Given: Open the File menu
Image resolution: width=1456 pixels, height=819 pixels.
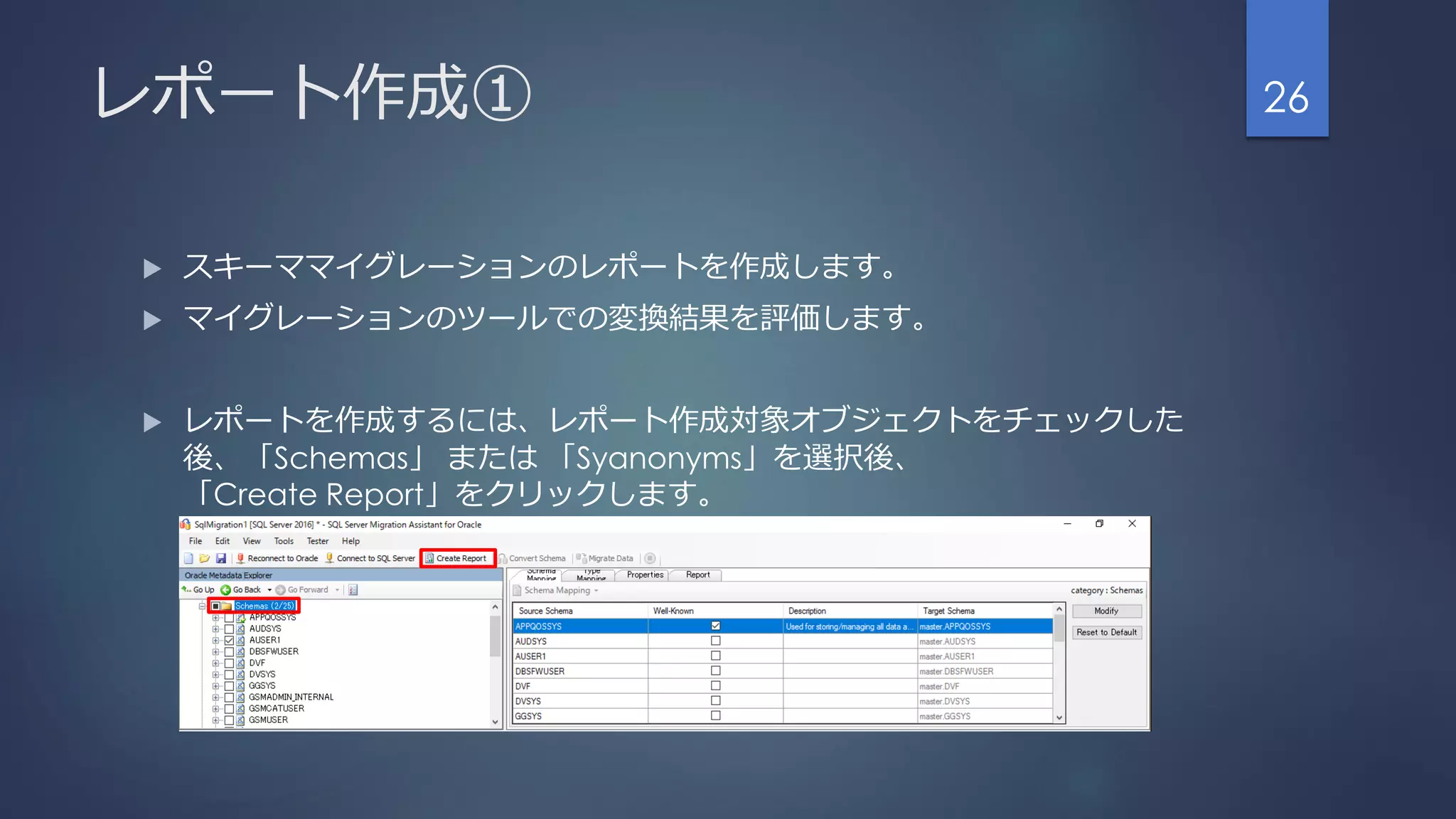Looking at the screenshot, I should [195, 541].
